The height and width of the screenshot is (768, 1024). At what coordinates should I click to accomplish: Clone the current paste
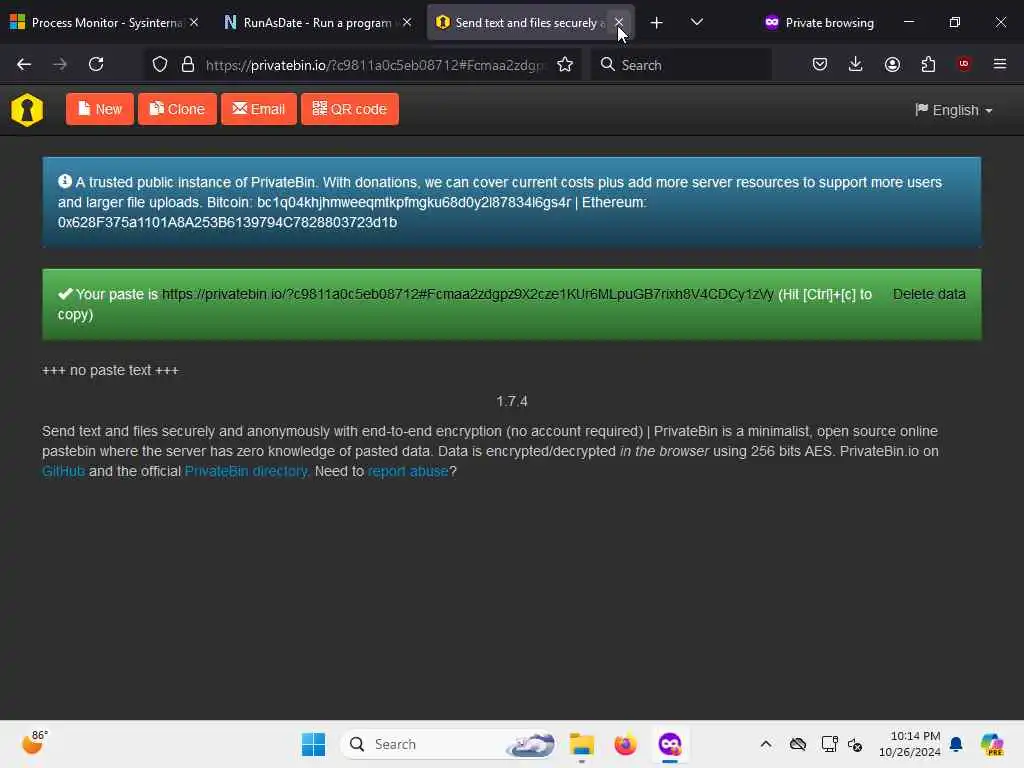point(177,109)
